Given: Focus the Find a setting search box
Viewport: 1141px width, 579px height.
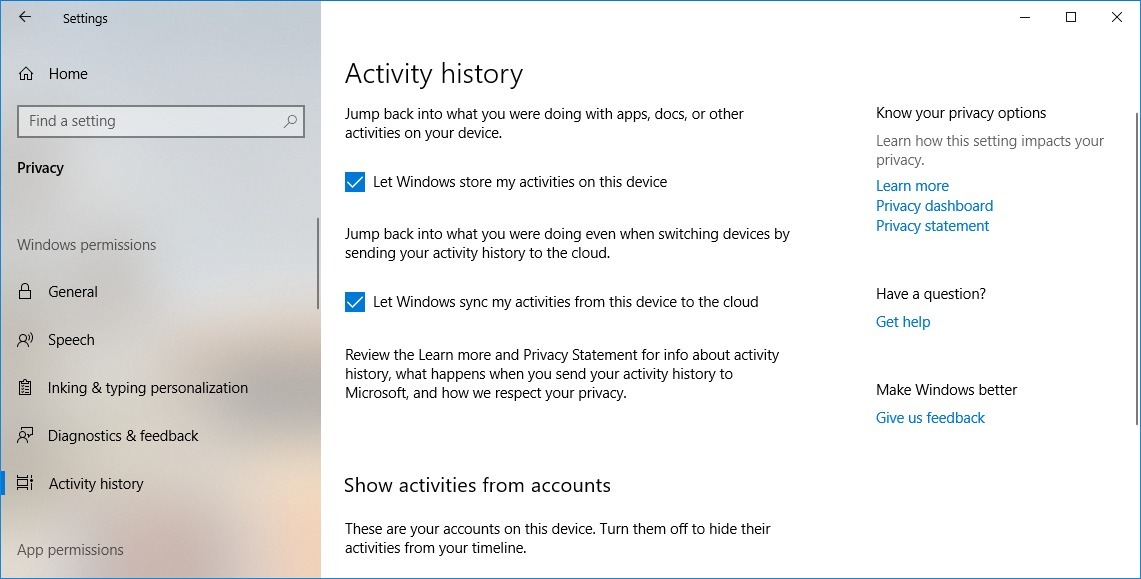Looking at the screenshot, I should coord(161,121).
